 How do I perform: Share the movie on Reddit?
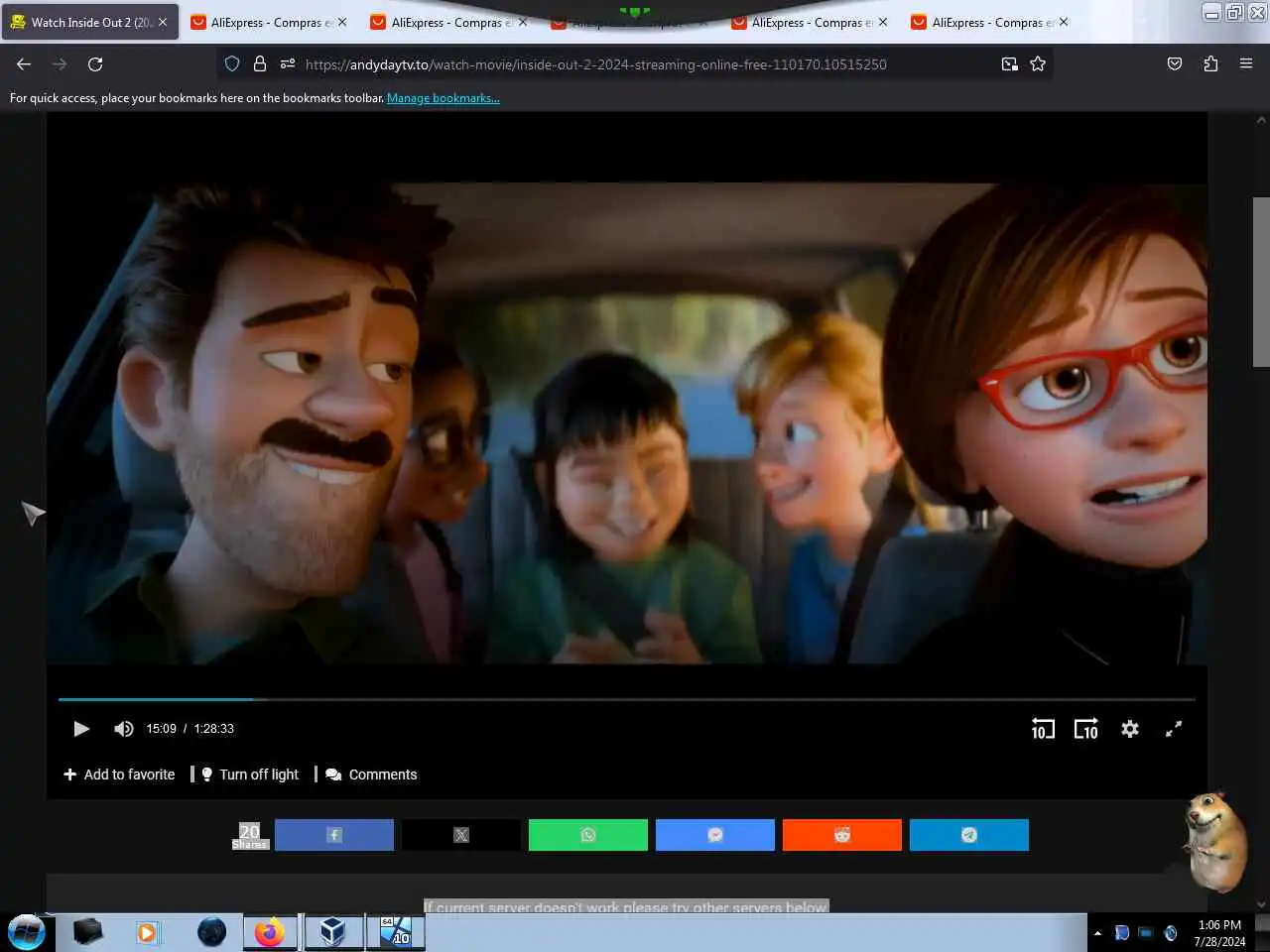click(x=842, y=835)
